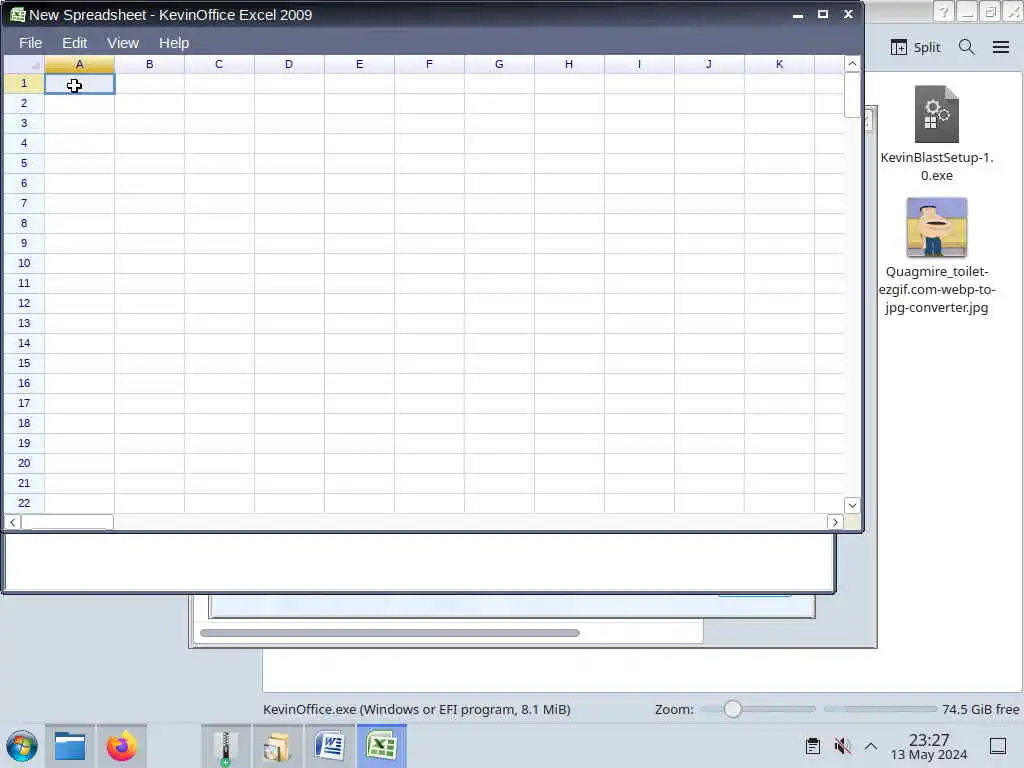Select row header 10
This screenshot has width=1024, height=768.
pos(24,263)
